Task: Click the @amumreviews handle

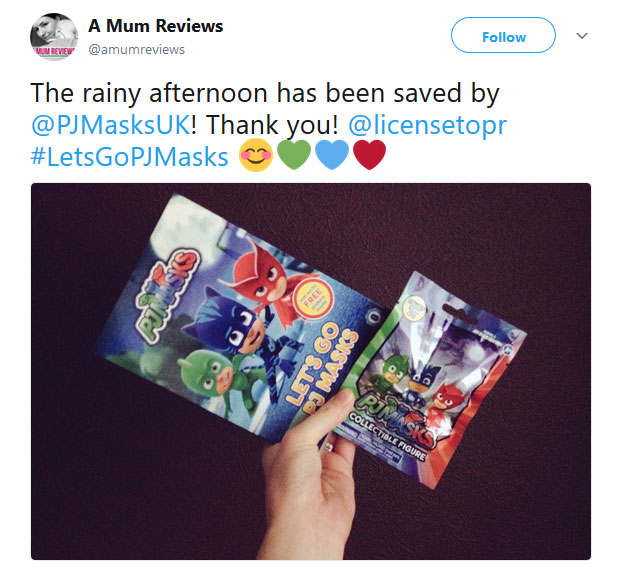Action: (136, 50)
